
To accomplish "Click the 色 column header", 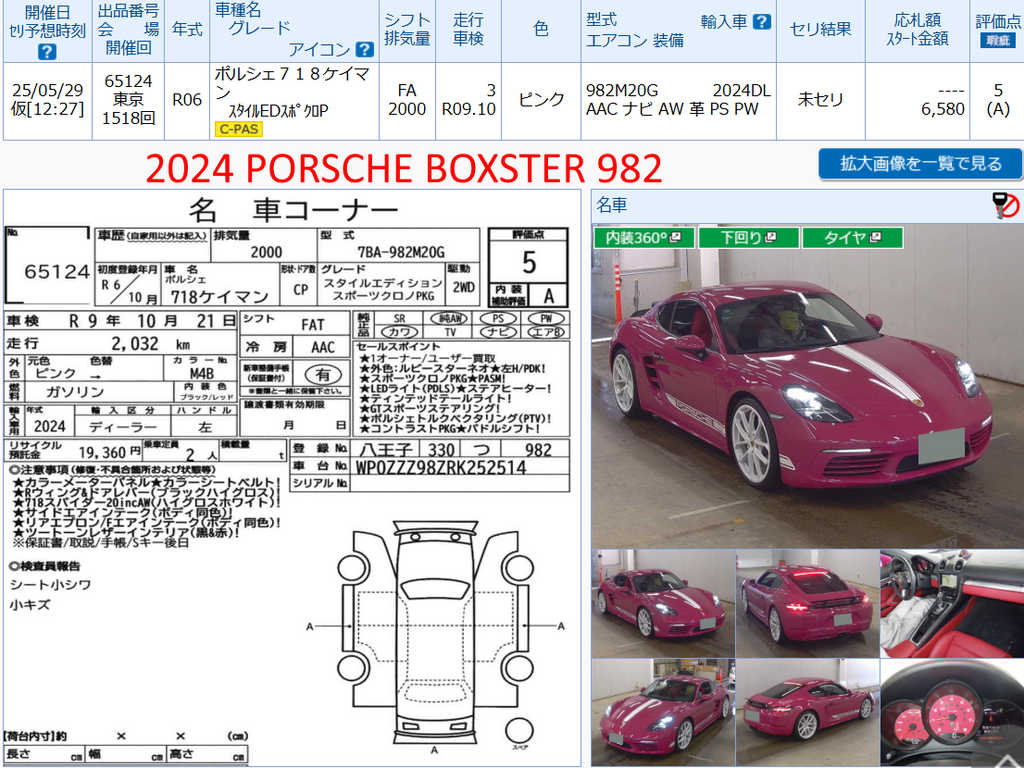I will click(x=541, y=31).
